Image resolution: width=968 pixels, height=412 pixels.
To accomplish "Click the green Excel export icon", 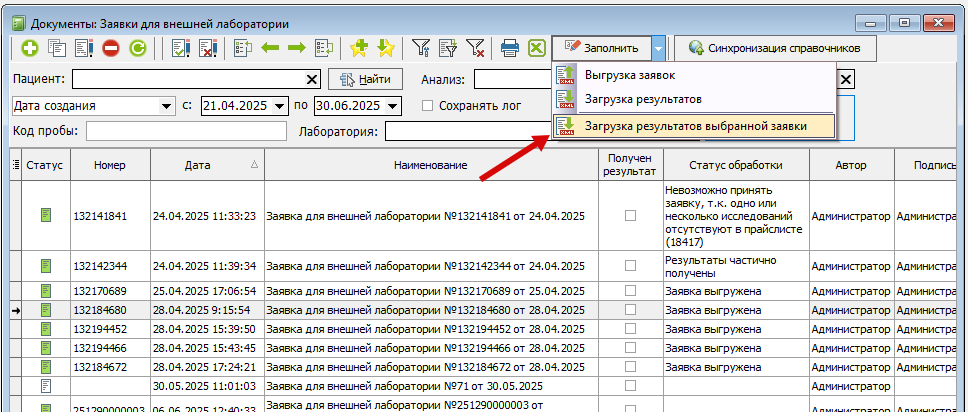I will (x=536, y=47).
